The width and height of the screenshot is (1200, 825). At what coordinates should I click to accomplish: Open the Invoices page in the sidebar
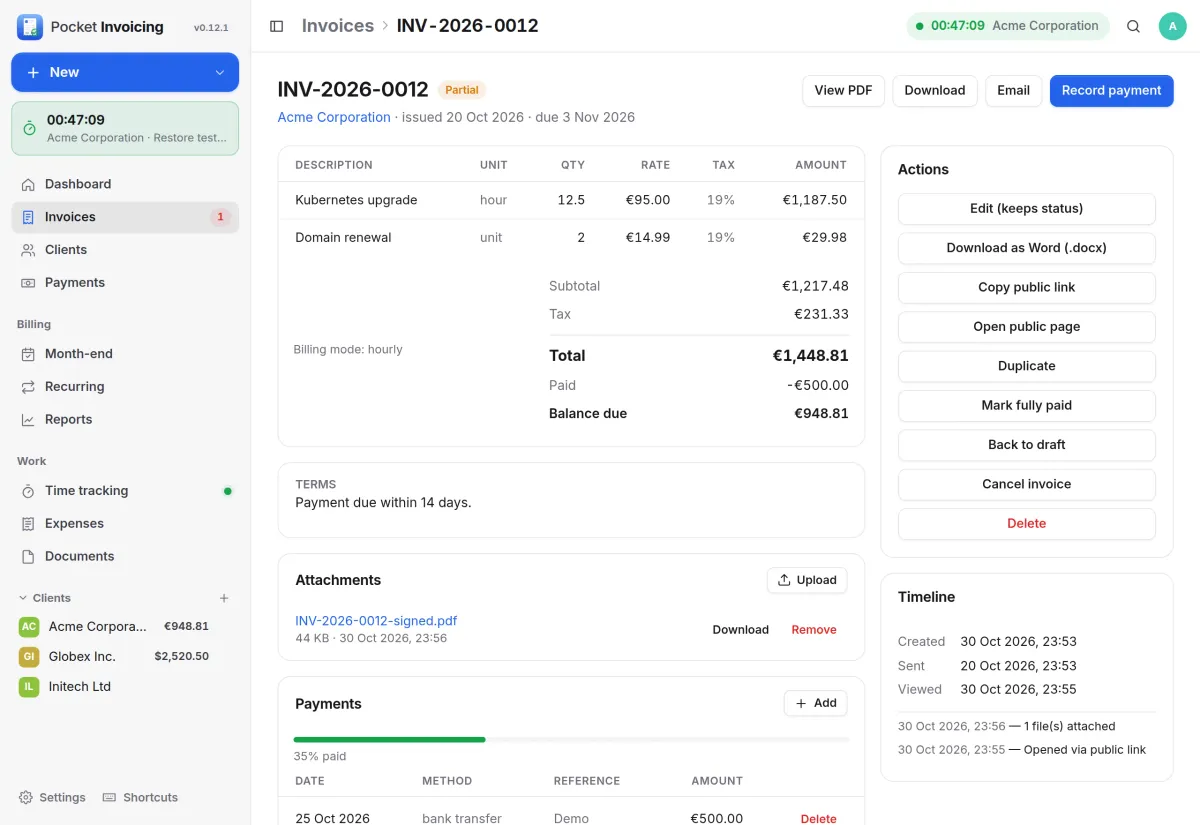click(125, 217)
